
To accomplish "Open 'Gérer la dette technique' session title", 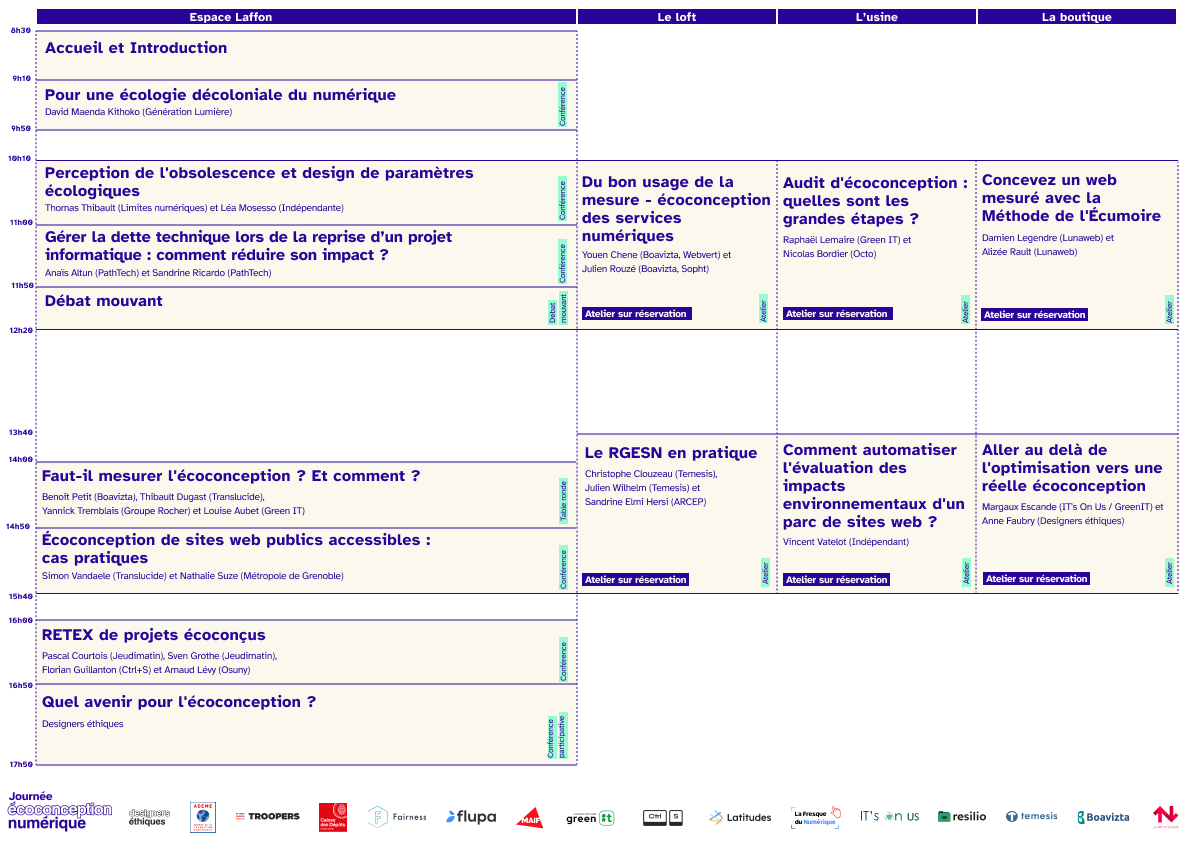I will coord(248,246).
